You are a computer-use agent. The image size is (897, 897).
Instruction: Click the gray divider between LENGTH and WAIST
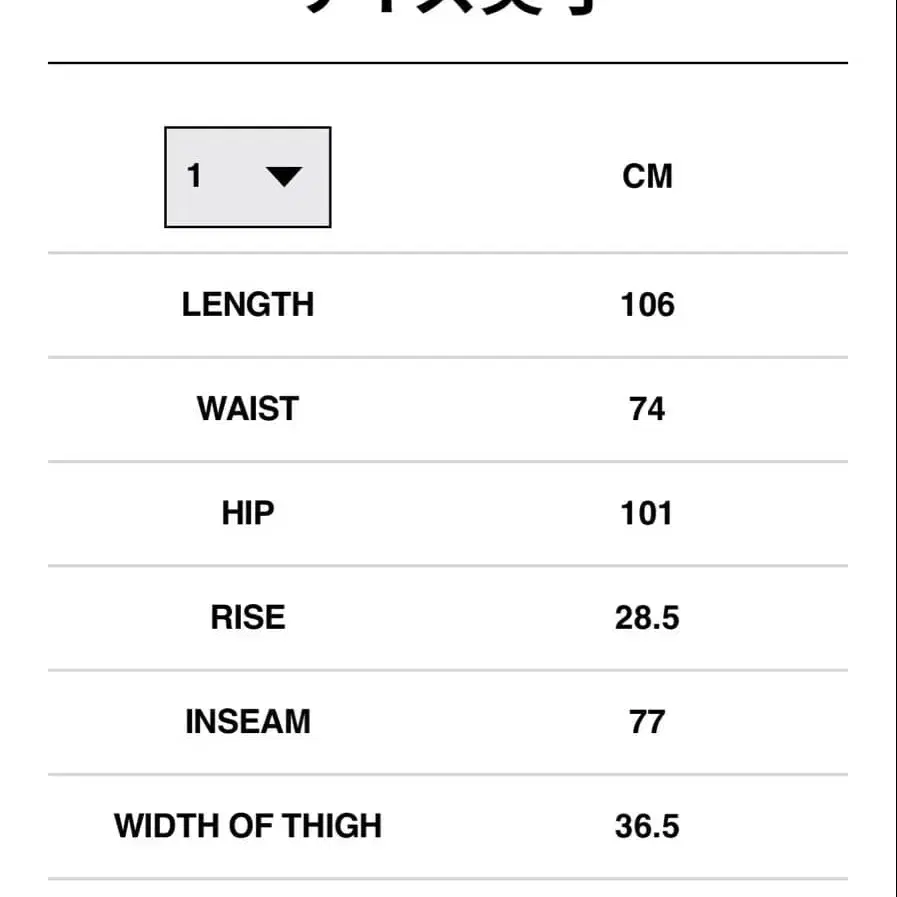coord(448,357)
